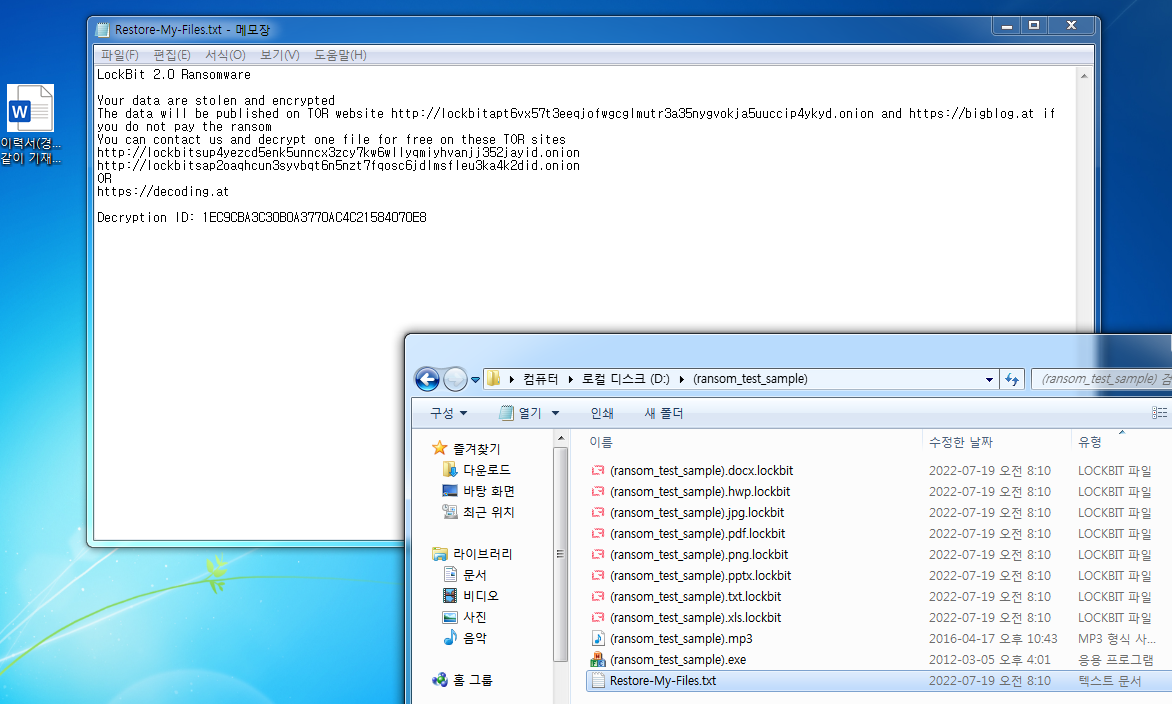Expand the chevron after 컴퓨터 in breadcrumb
1172x704 pixels.
570,379
